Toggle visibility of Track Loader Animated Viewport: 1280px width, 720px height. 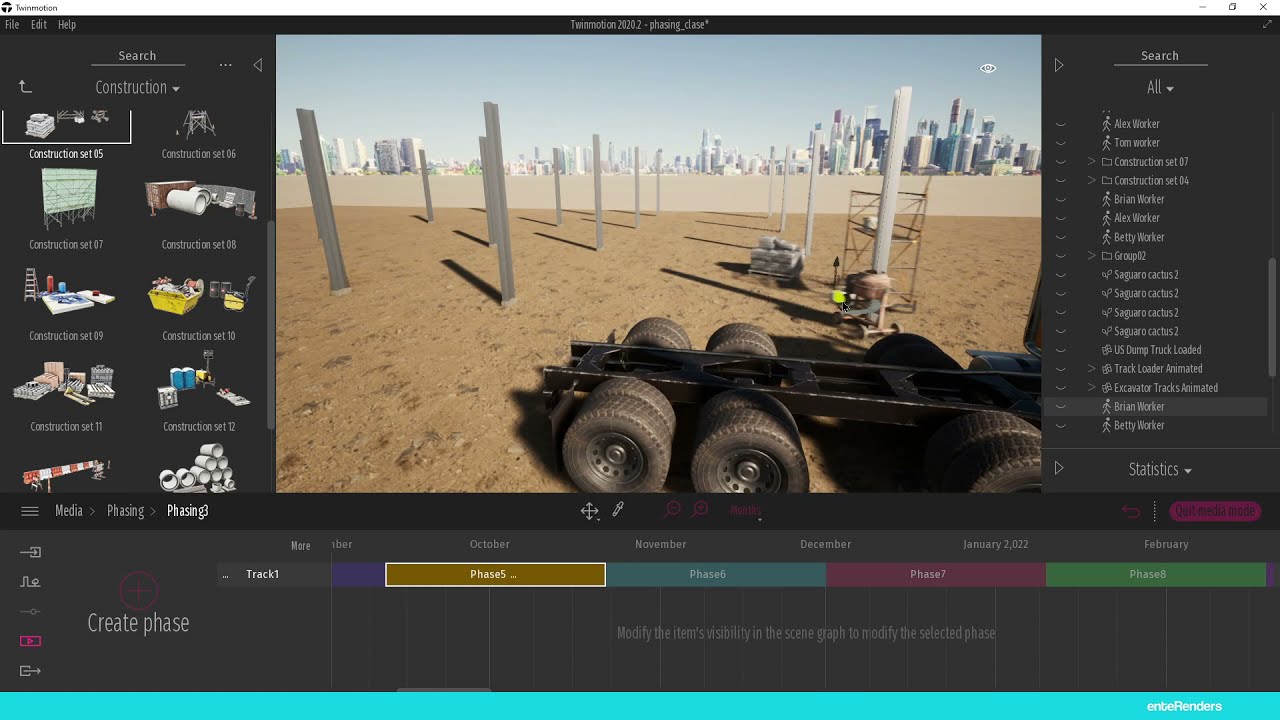point(1061,369)
